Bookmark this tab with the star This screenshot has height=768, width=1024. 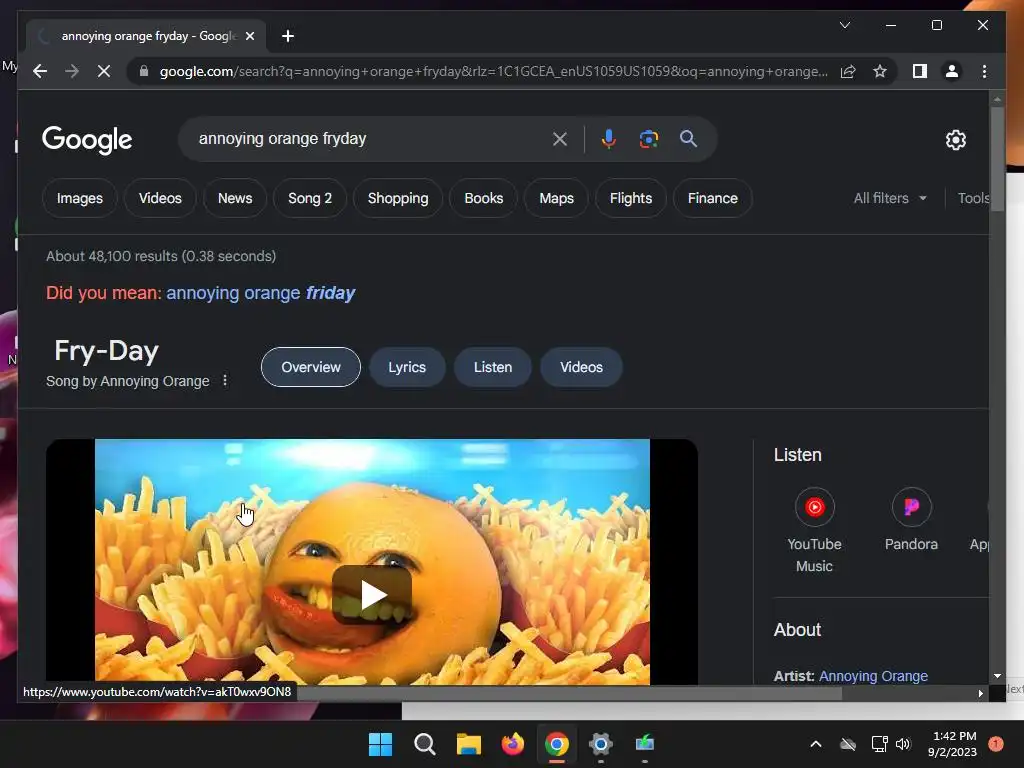coord(880,71)
